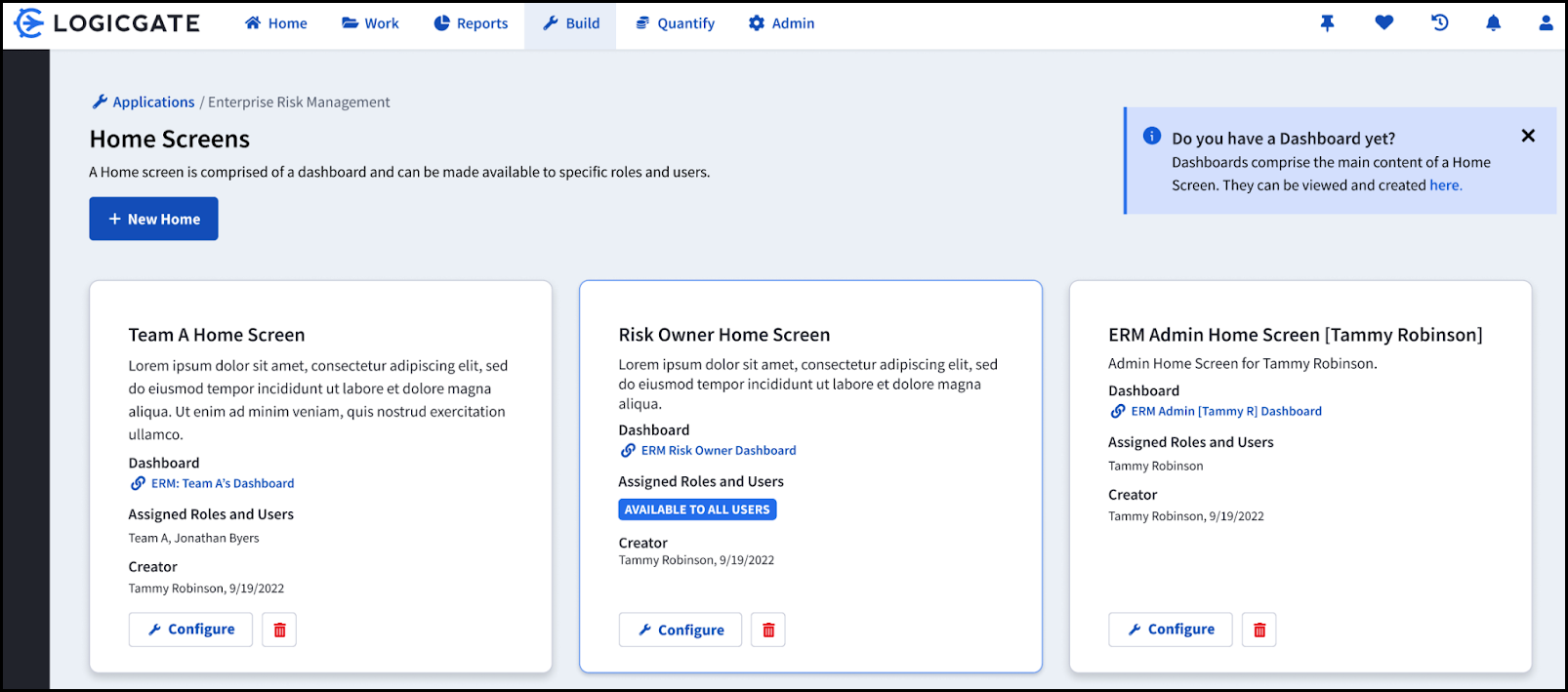This screenshot has height=692, width=1568.
Task: Click ERM Admin Home Screen [Tammy Robinson] title
Action: (1296, 335)
